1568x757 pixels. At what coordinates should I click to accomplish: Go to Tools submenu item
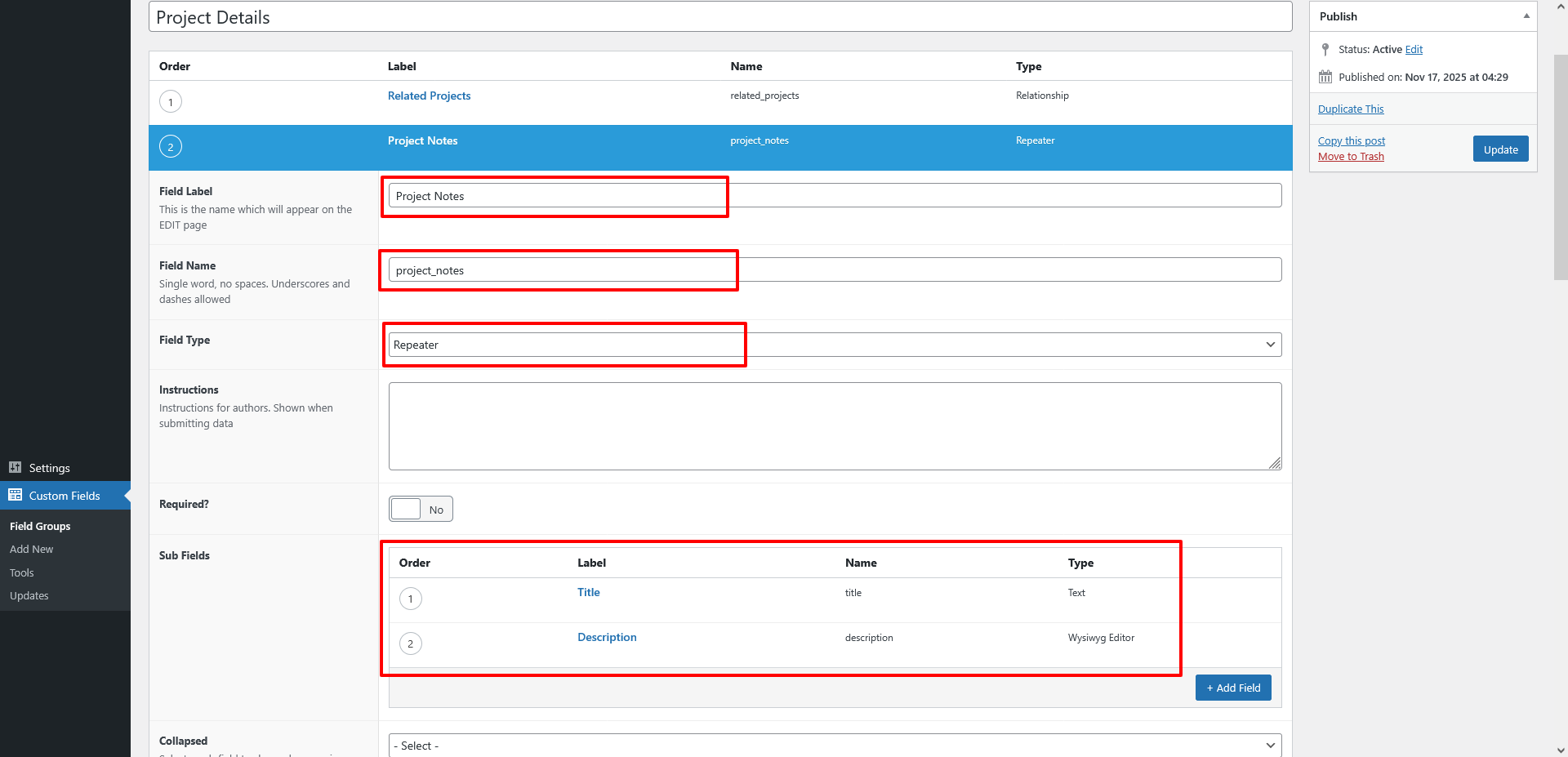(x=22, y=572)
